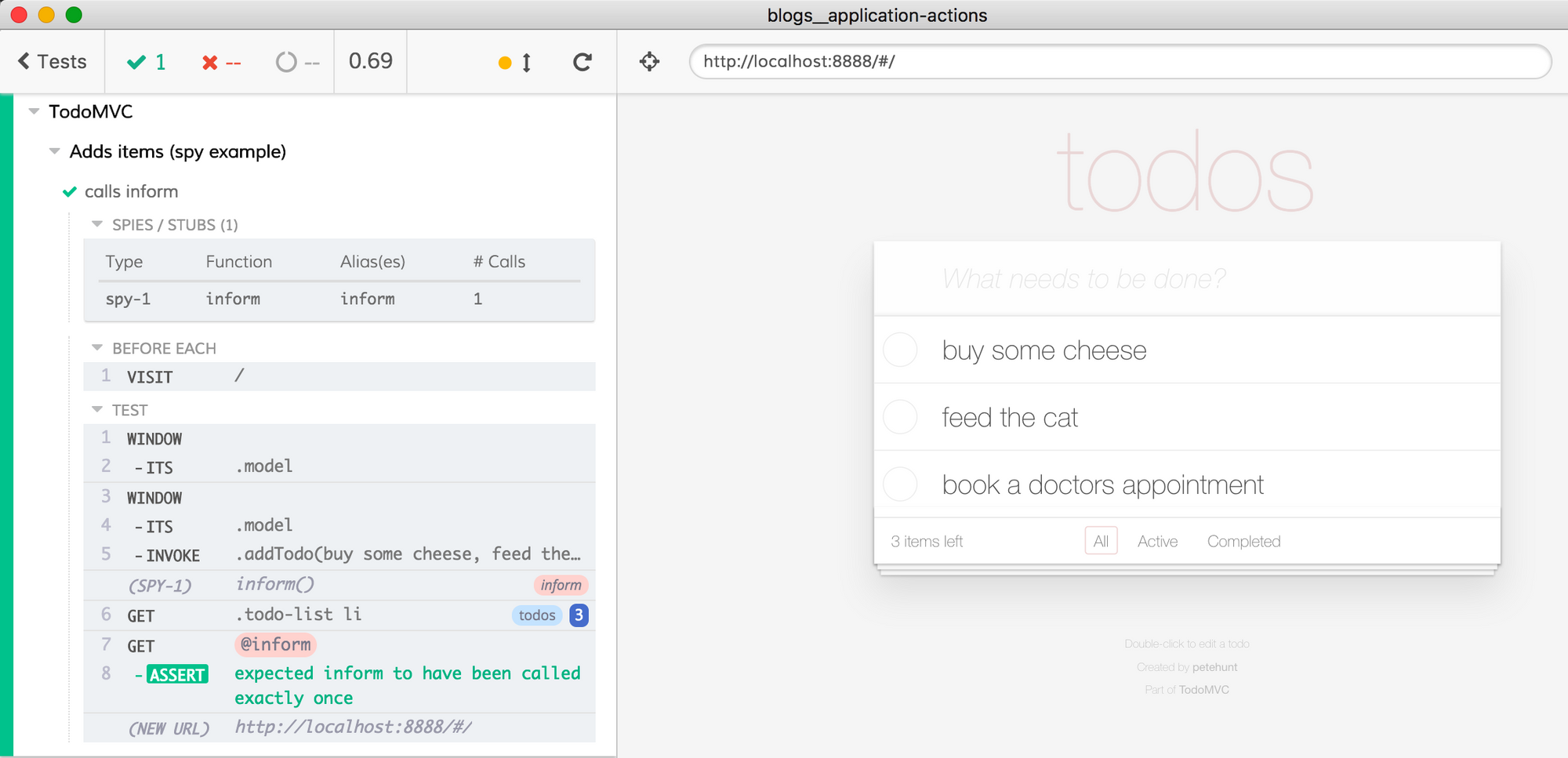Open the petehunt author link
Image resolution: width=1568 pixels, height=758 pixels.
pyautogui.click(x=1214, y=667)
